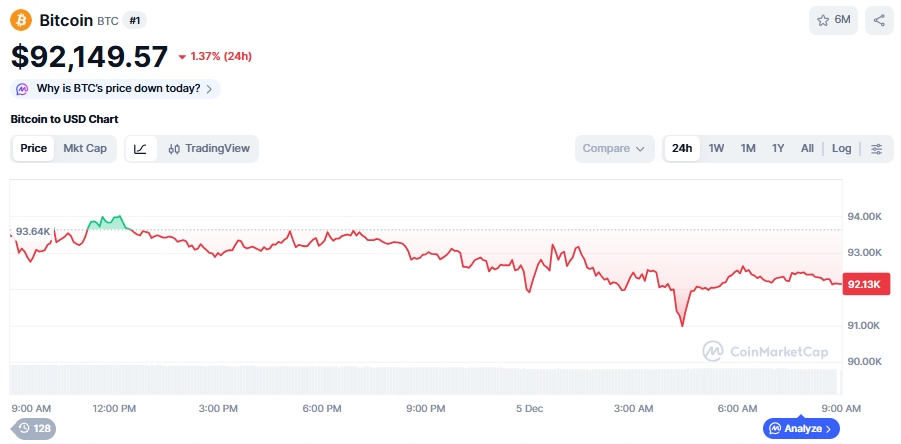This screenshot has height=444, width=901.
Task: Click the Bitcoin logo icon
Action: [x=21, y=19]
